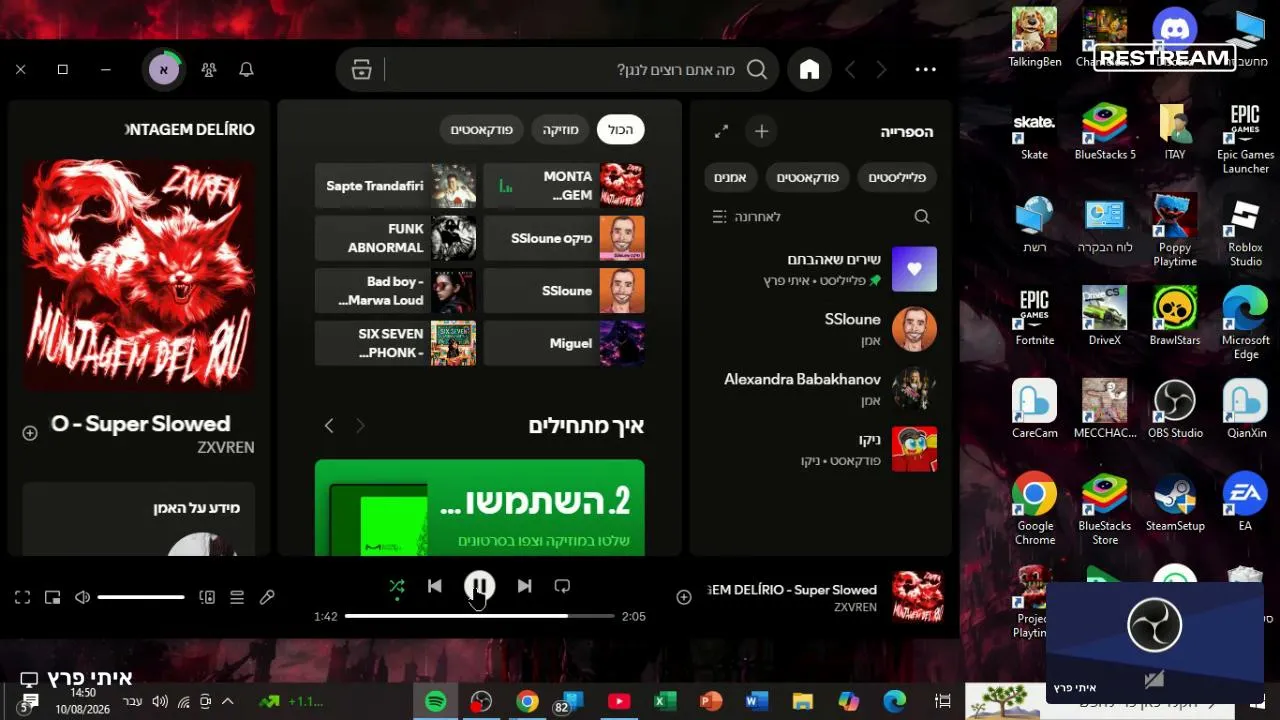Filter library by אמנים
The height and width of the screenshot is (720, 1280).
[x=729, y=178]
